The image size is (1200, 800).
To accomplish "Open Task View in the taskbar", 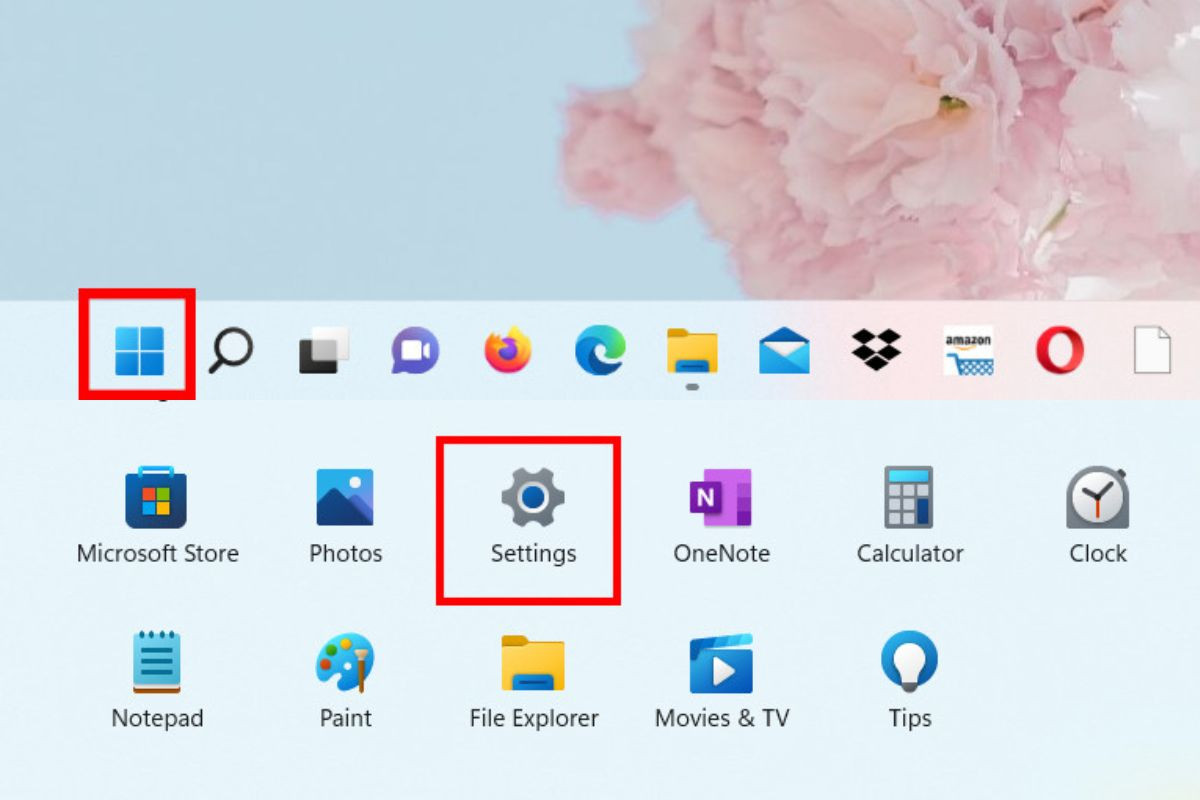I will pyautogui.click(x=324, y=351).
